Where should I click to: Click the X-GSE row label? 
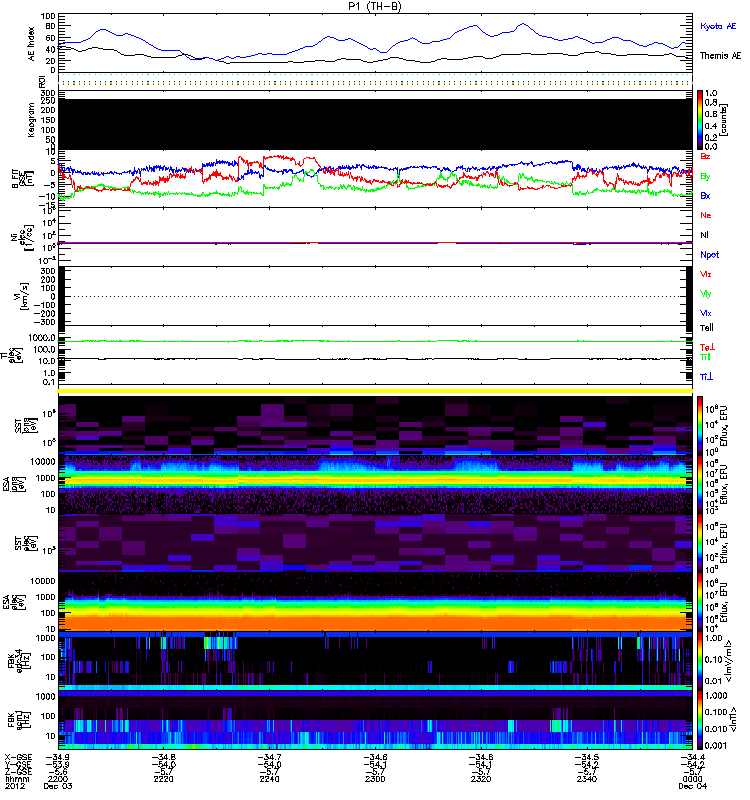(18, 758)
